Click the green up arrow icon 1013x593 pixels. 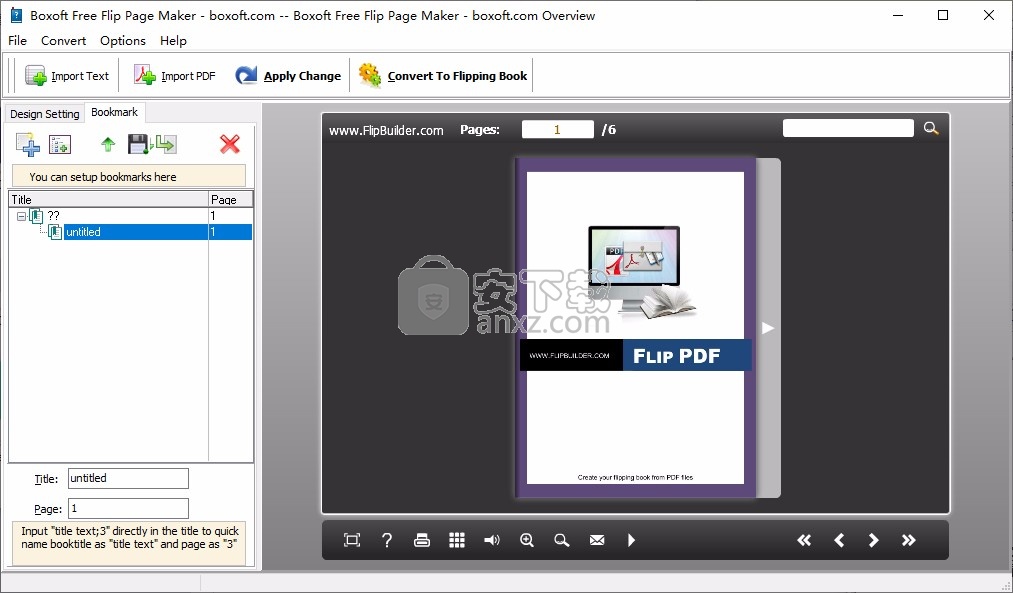coord(108,144)
